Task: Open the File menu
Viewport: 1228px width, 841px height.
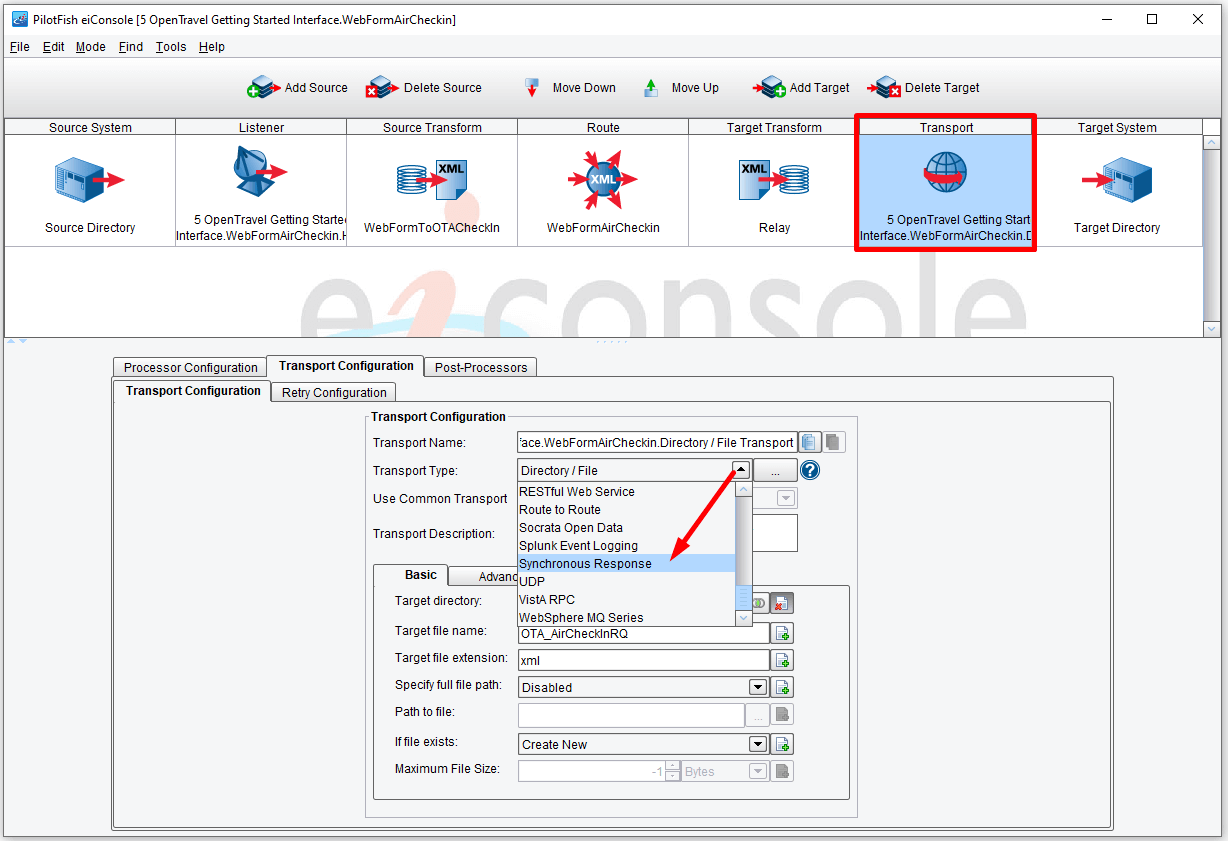Action: (20, 47)
